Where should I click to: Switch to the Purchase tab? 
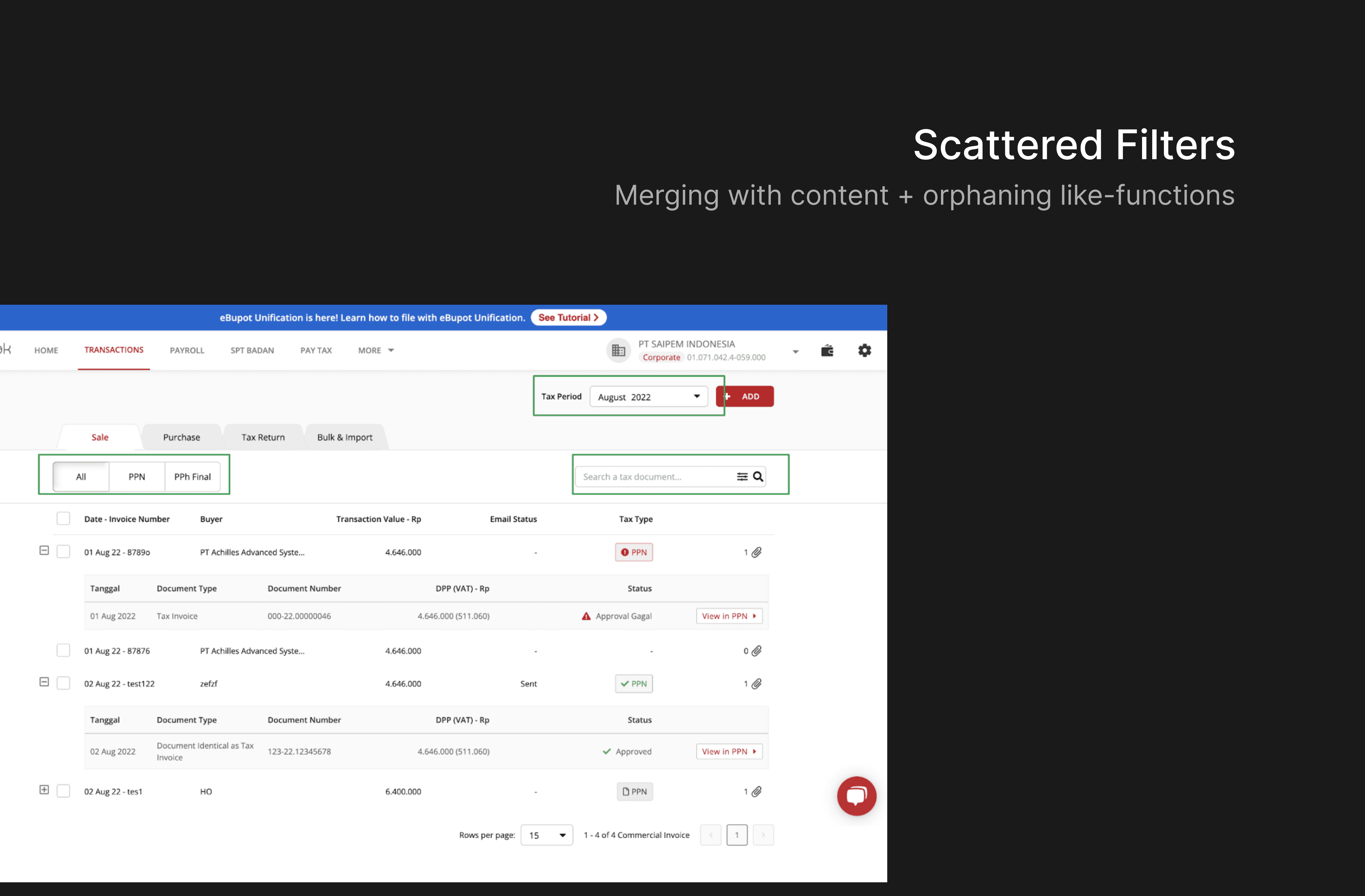click(x=181, y=437)
